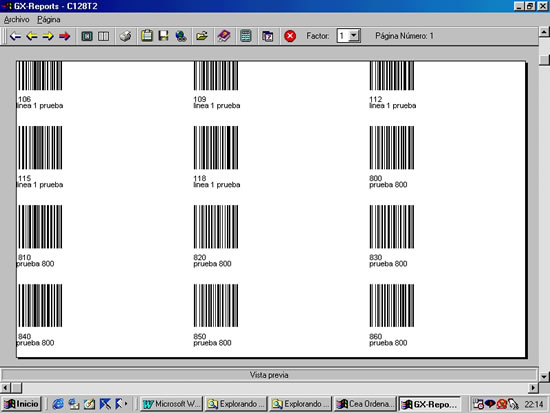Click the yellow right arrow next page
This screenshot has height=413, width=550.
pos(48,36)
